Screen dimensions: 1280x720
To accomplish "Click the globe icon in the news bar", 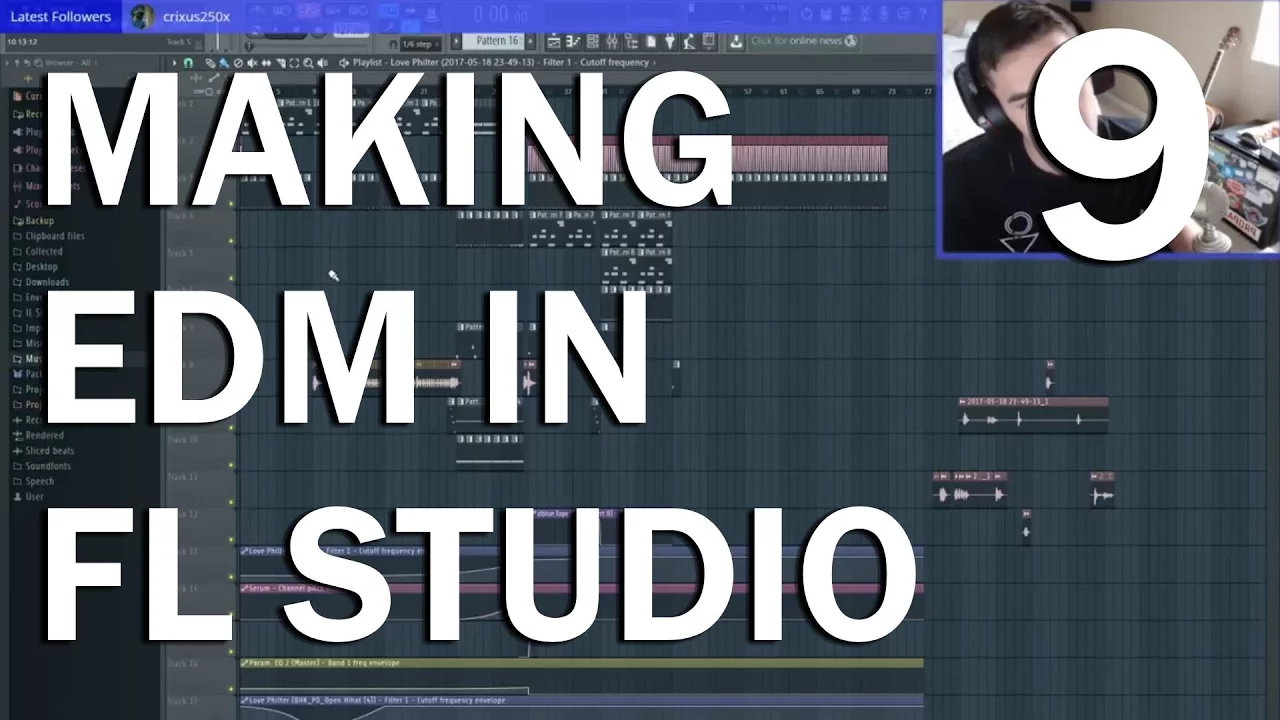I will point(851,41).
